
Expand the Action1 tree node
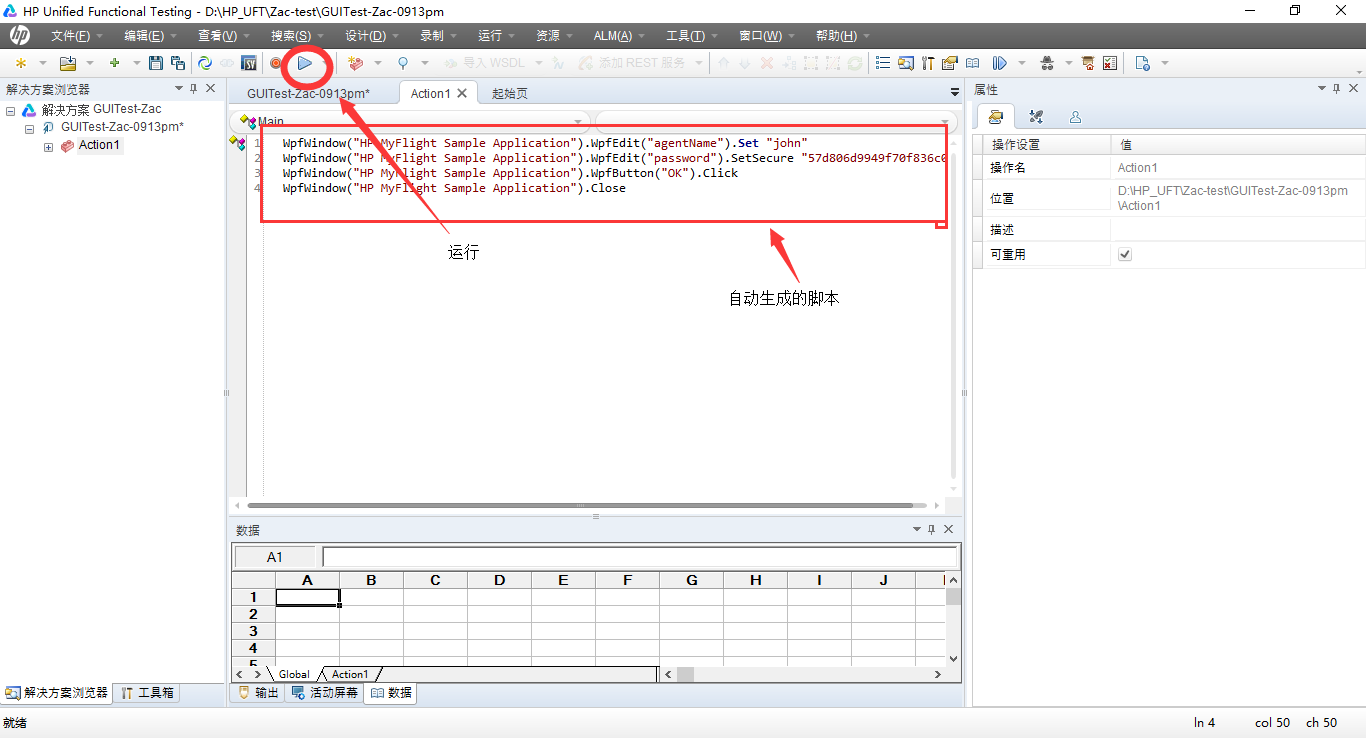click(48, 147)
